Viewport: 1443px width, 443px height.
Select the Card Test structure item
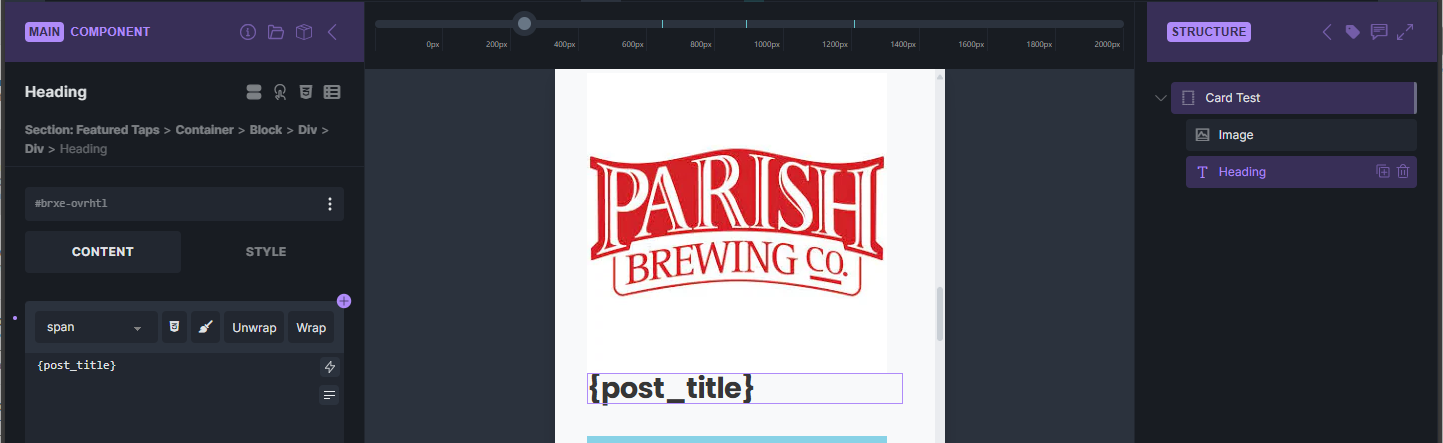(x=1294, y=98)
